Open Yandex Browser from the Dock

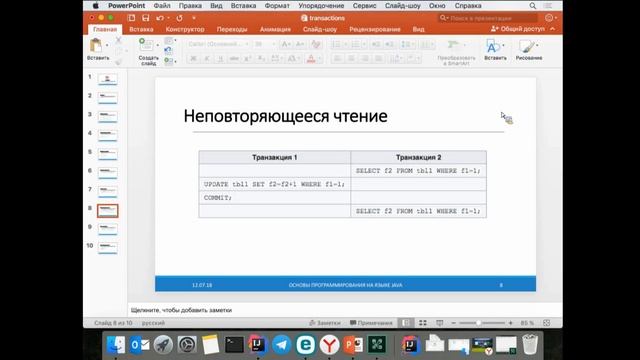click(x=329, y=345)
